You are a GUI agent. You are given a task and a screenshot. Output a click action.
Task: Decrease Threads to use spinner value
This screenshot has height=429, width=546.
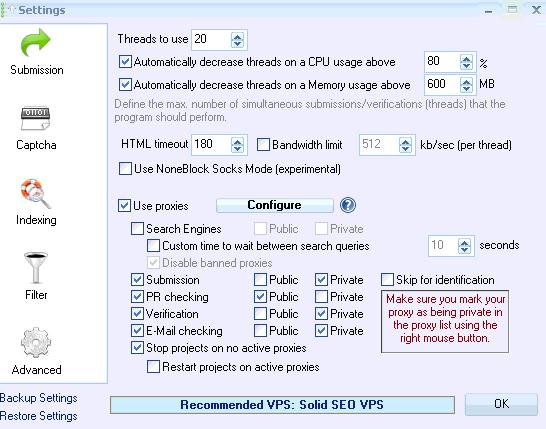[x=237, y=44]
